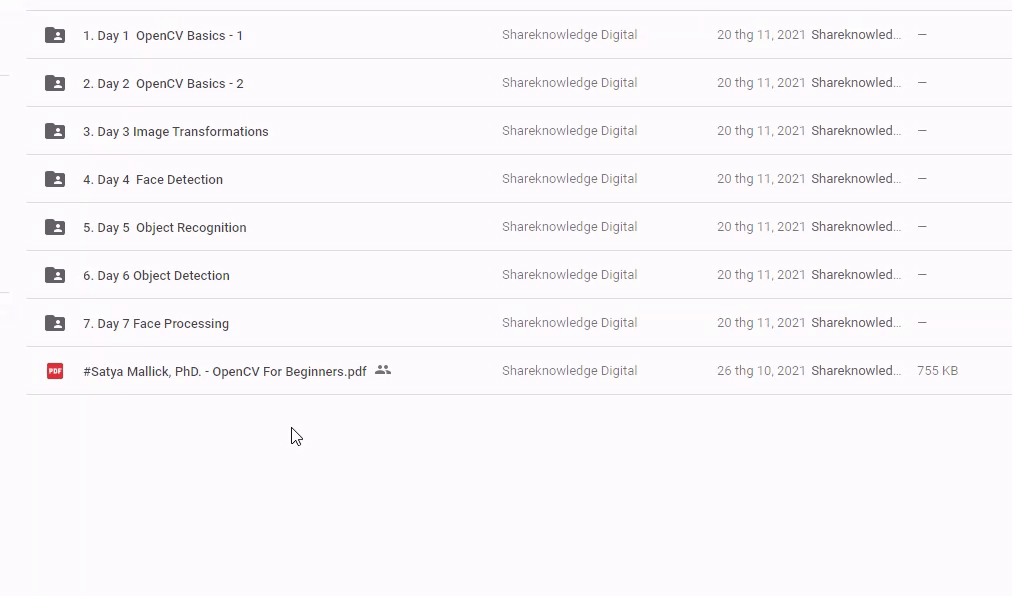Click the red PDF file icon
This screenshot has width=1012, height=596.
click(55, 371)
